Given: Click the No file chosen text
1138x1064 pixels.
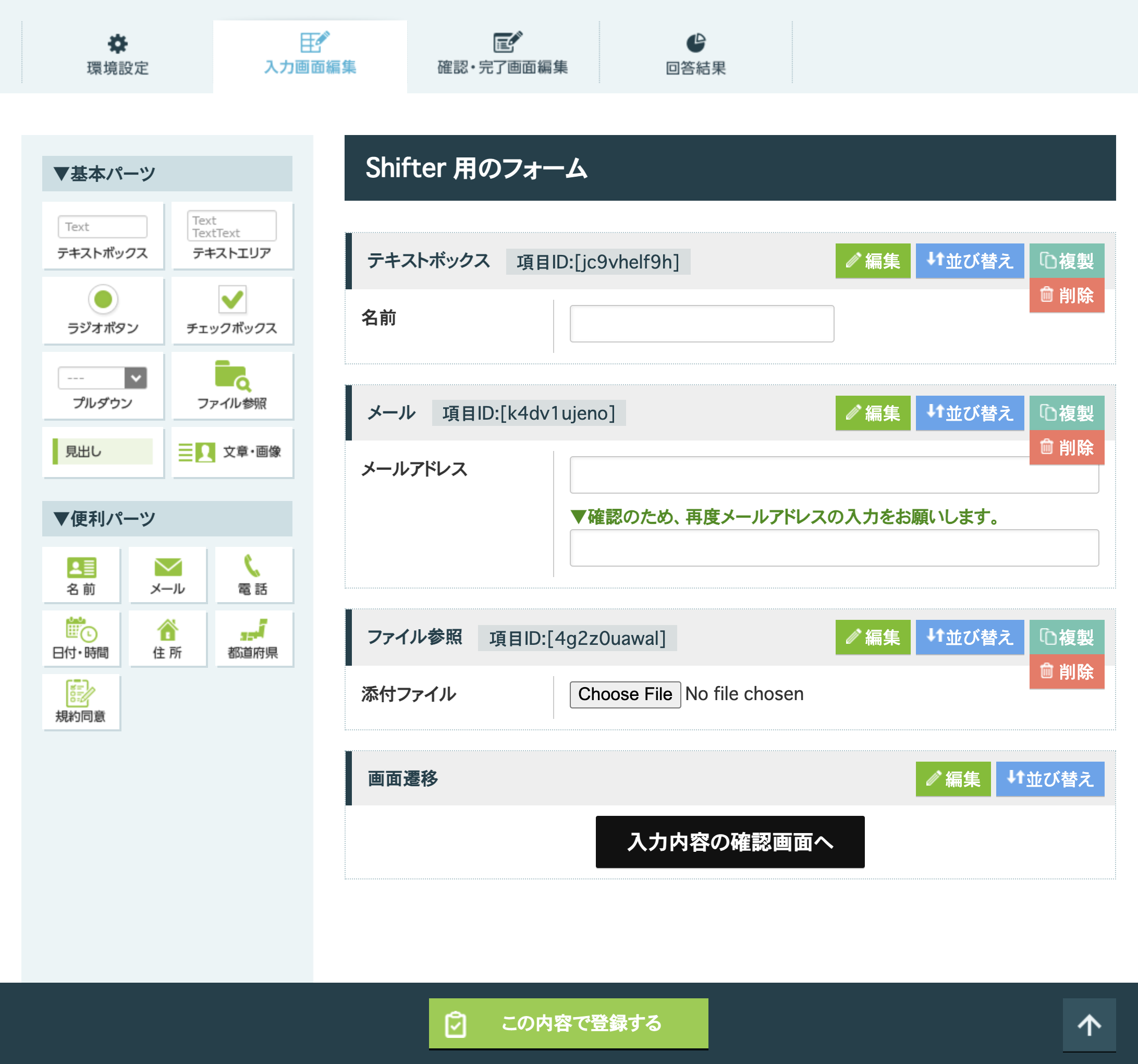Looking at the screenshot, I should (744, 694).
